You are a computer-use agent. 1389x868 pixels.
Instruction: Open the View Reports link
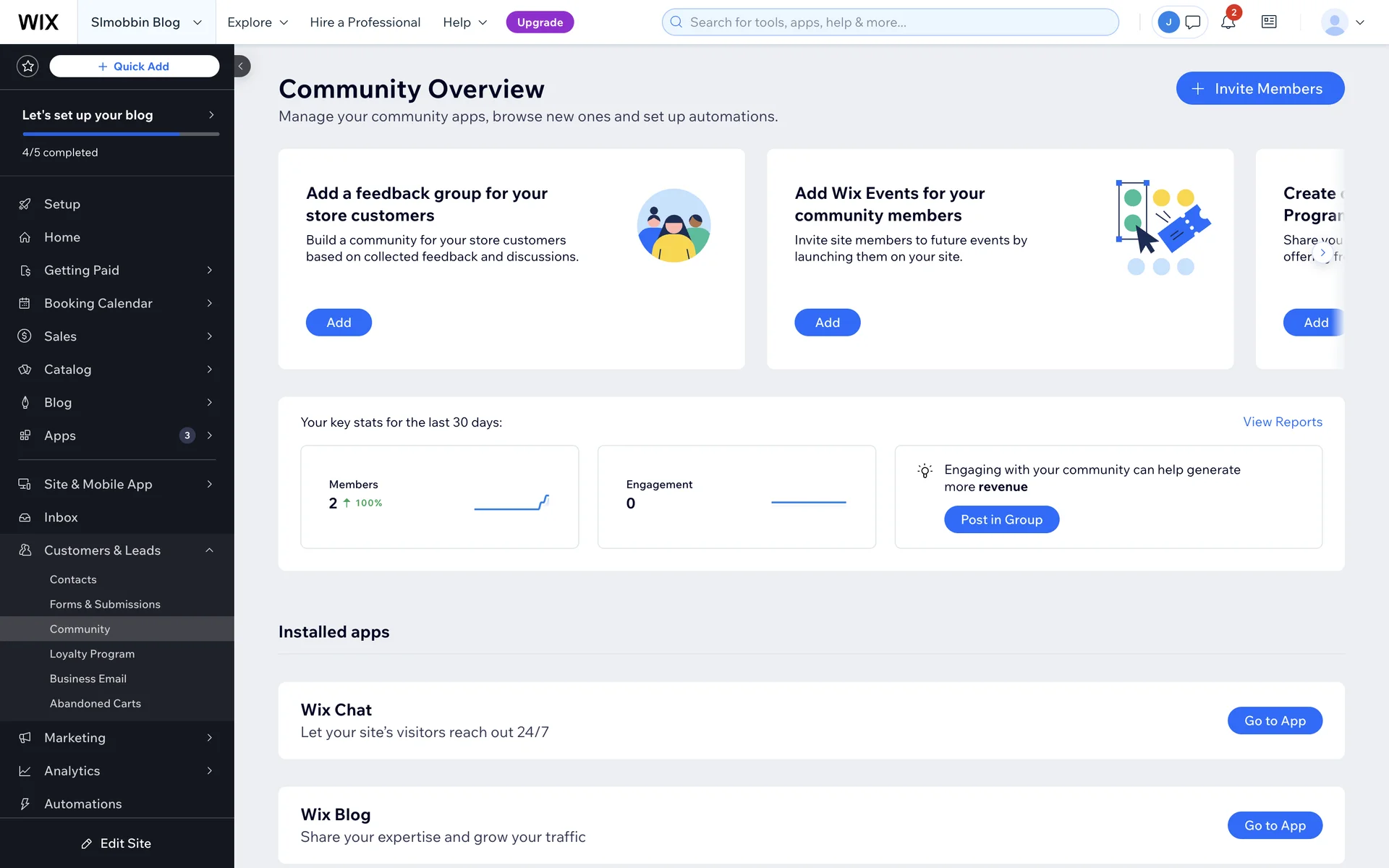tap(1282, 422)
